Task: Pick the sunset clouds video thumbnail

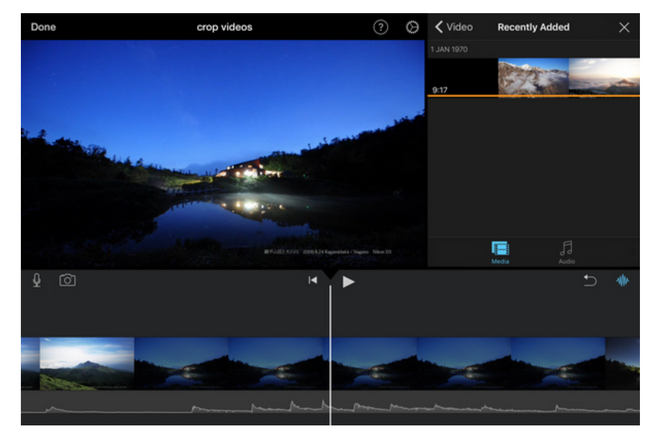Action: [604, 76]
